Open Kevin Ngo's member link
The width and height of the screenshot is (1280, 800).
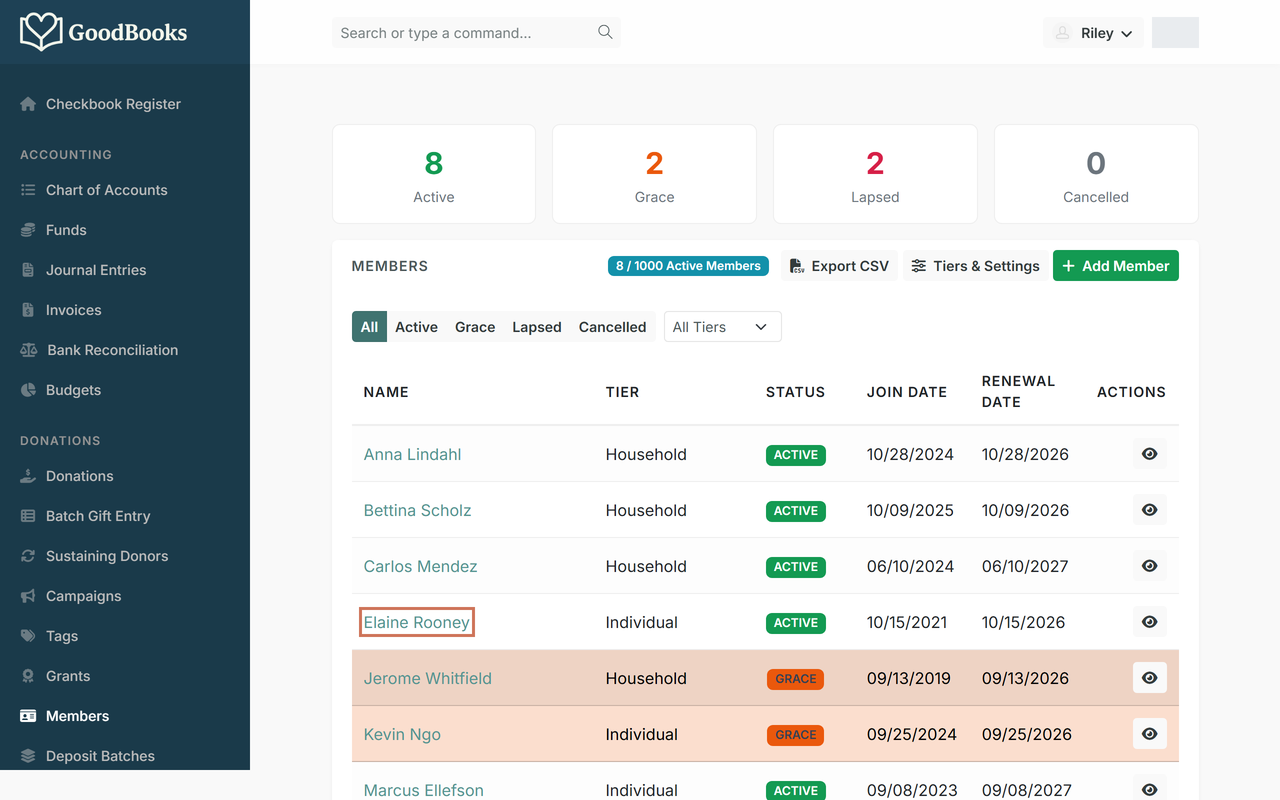[402, 734]
